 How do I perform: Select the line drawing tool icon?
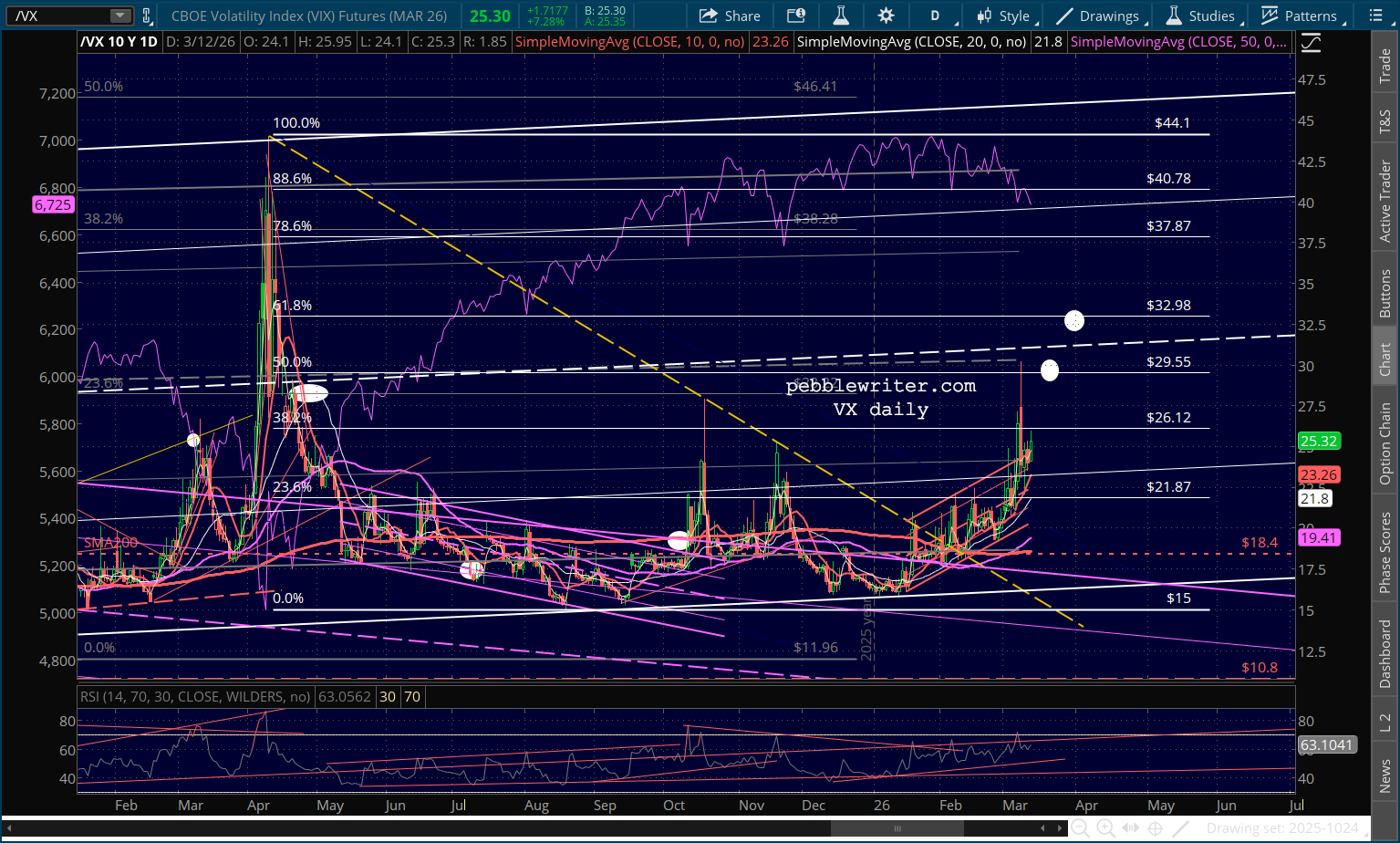click(x=1180, y=827)
